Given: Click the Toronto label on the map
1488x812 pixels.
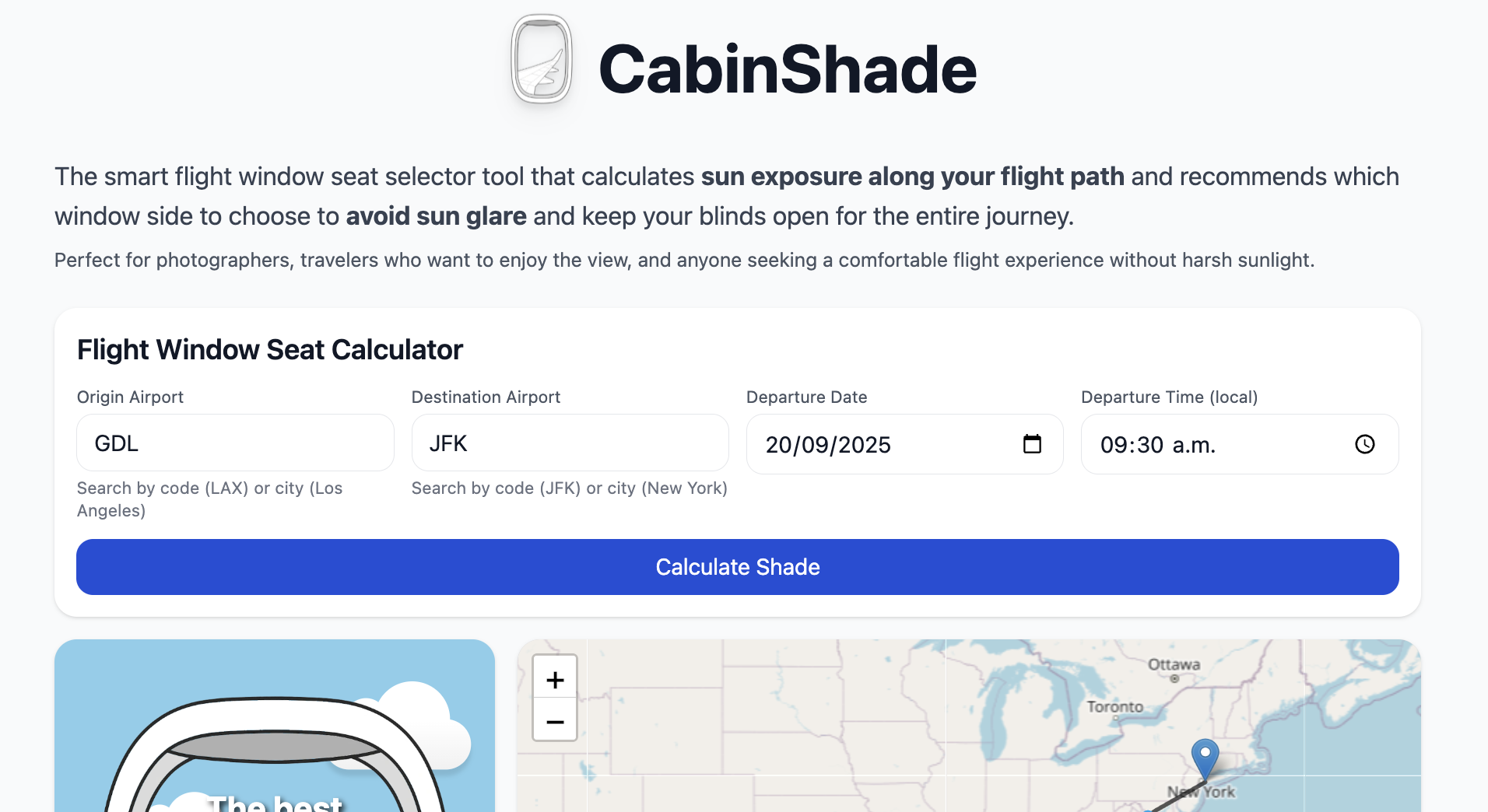Looking at the screenshot, I should (x=1114, y=707).
